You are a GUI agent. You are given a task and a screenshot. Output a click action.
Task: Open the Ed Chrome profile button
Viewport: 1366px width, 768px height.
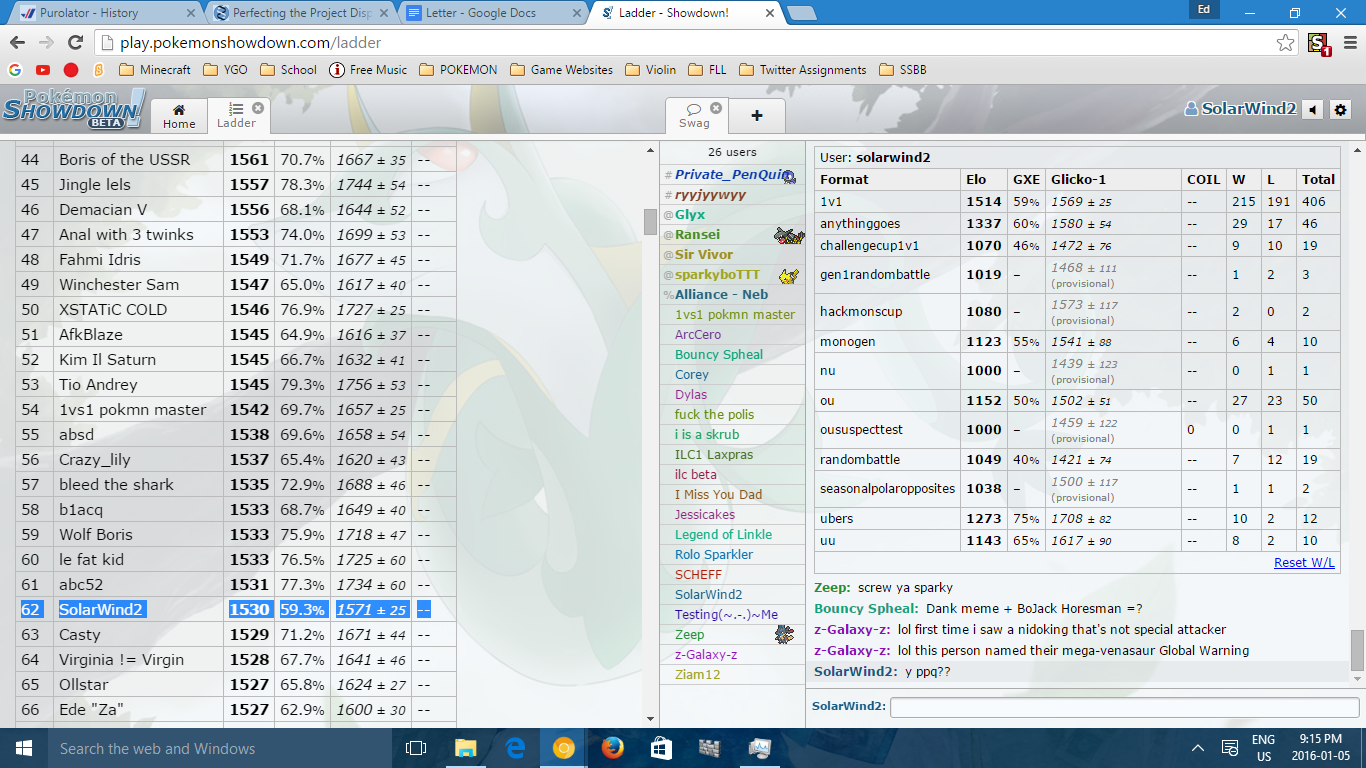[1204, 9]
